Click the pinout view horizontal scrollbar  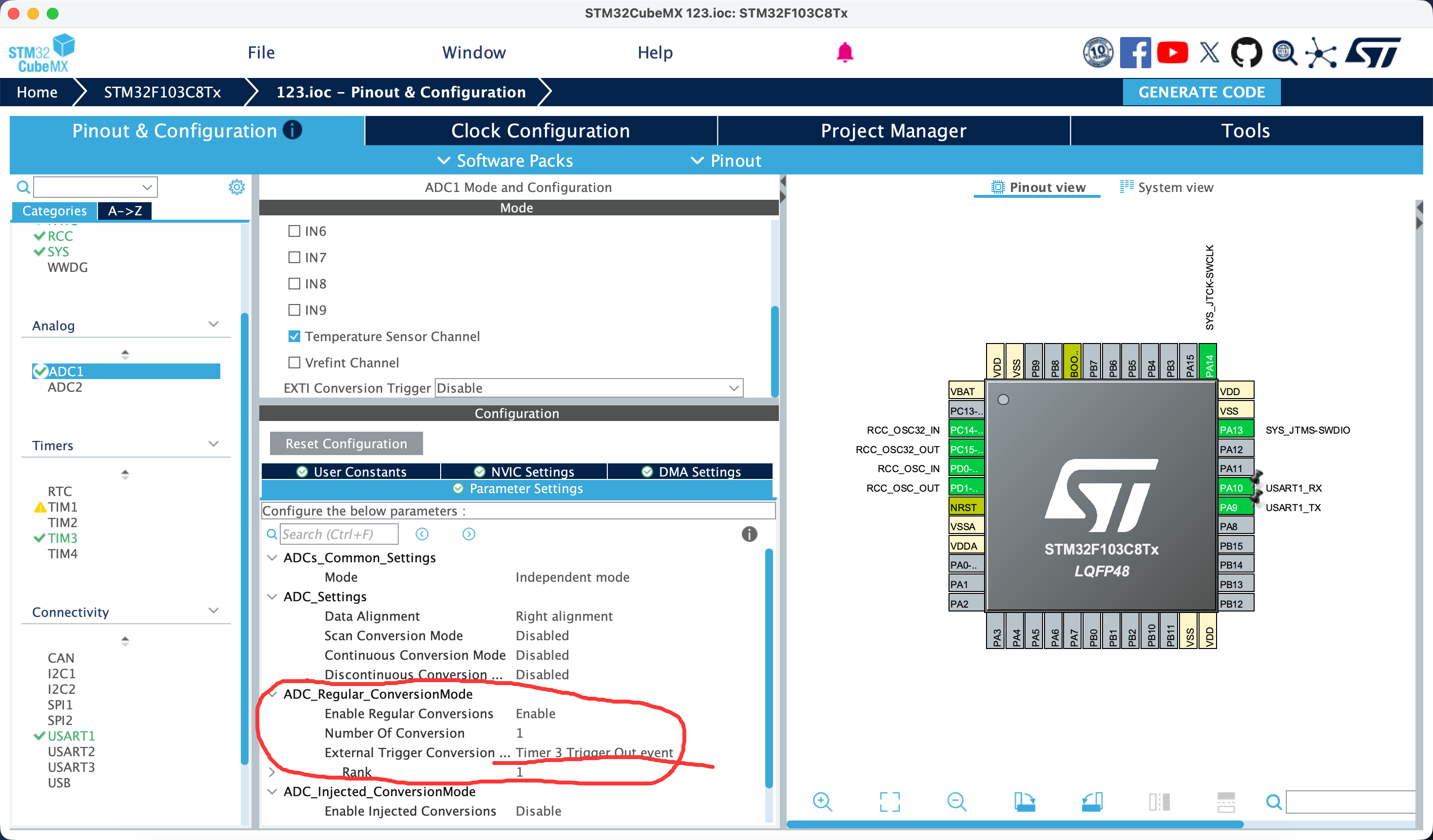[1014, 824]
